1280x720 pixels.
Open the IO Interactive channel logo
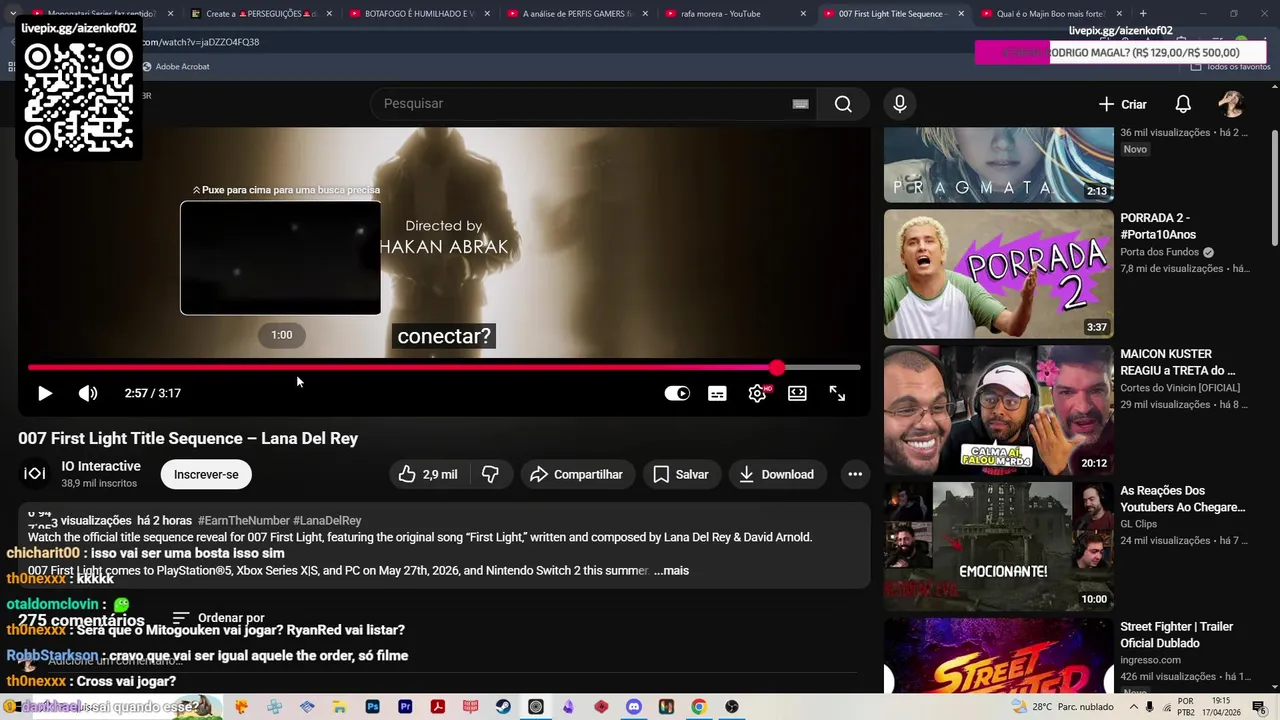[x=34, y=474]
